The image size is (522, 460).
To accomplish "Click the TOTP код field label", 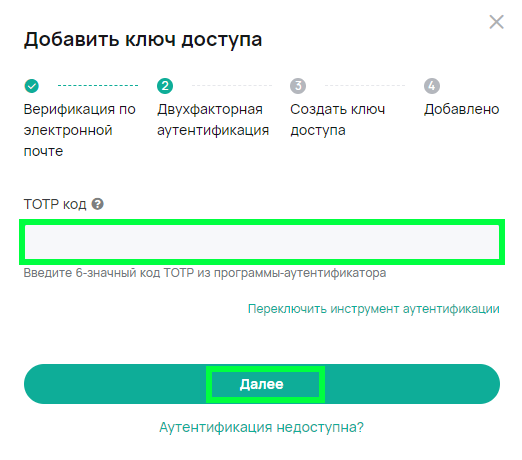I will coord(55,204).
